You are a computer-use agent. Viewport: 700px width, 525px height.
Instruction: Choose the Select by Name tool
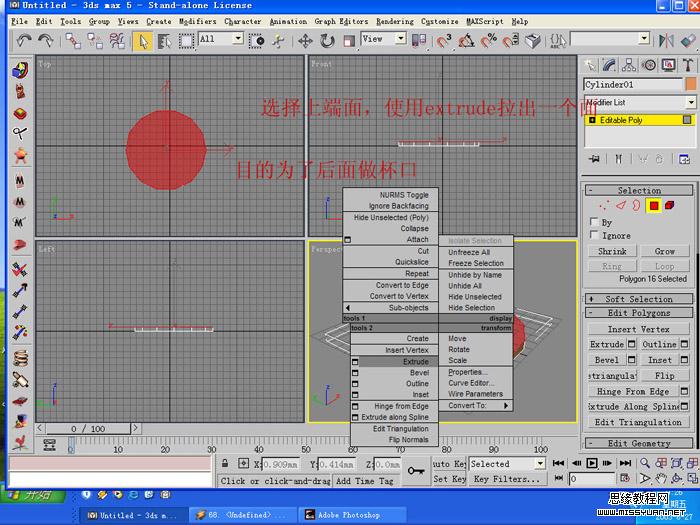(164, 41)
